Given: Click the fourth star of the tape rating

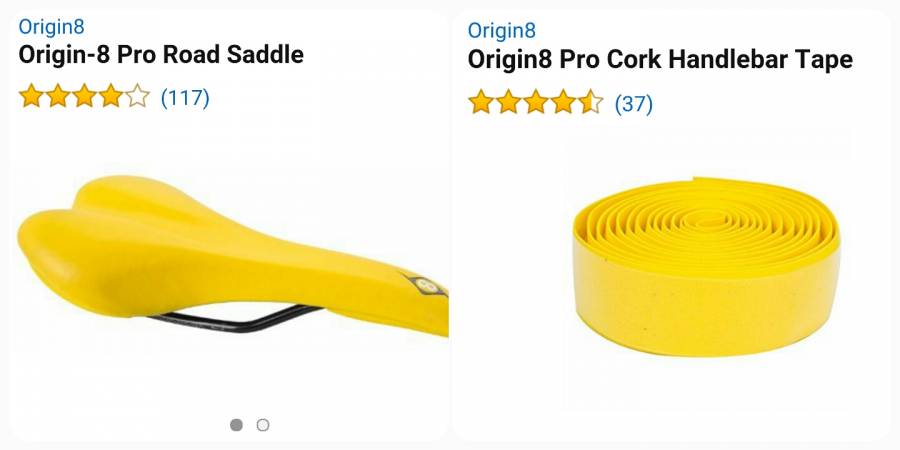Looking at the screenshot, I should click(x=563, y=102).
